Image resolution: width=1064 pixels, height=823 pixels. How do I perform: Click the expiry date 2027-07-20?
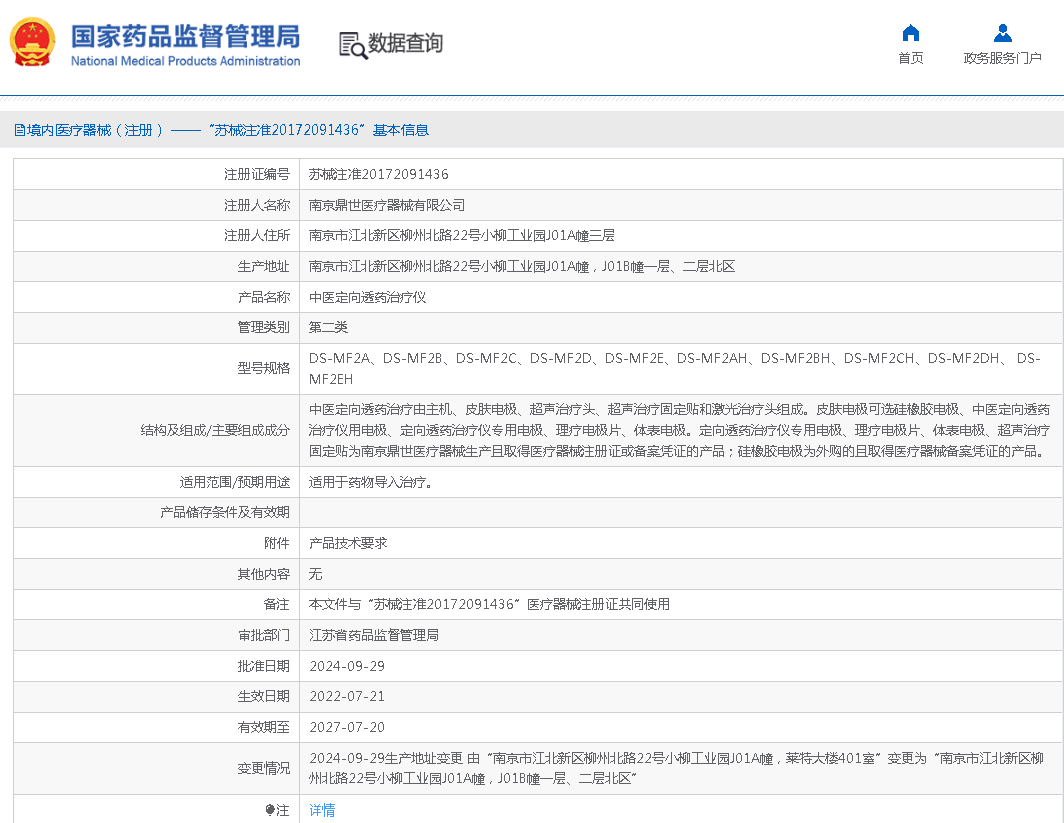347,727
